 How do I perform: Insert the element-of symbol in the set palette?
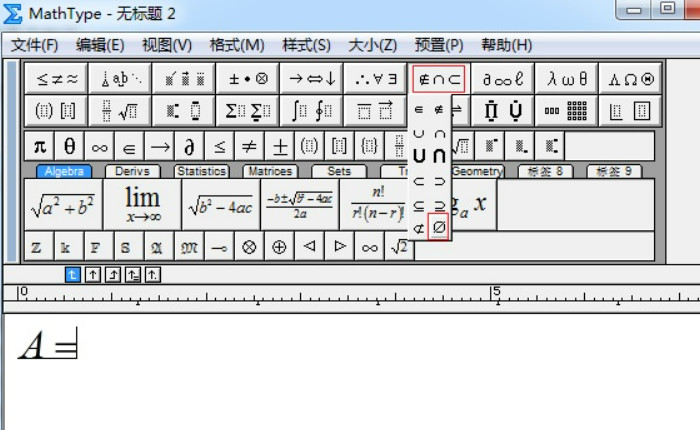(419, 109)
